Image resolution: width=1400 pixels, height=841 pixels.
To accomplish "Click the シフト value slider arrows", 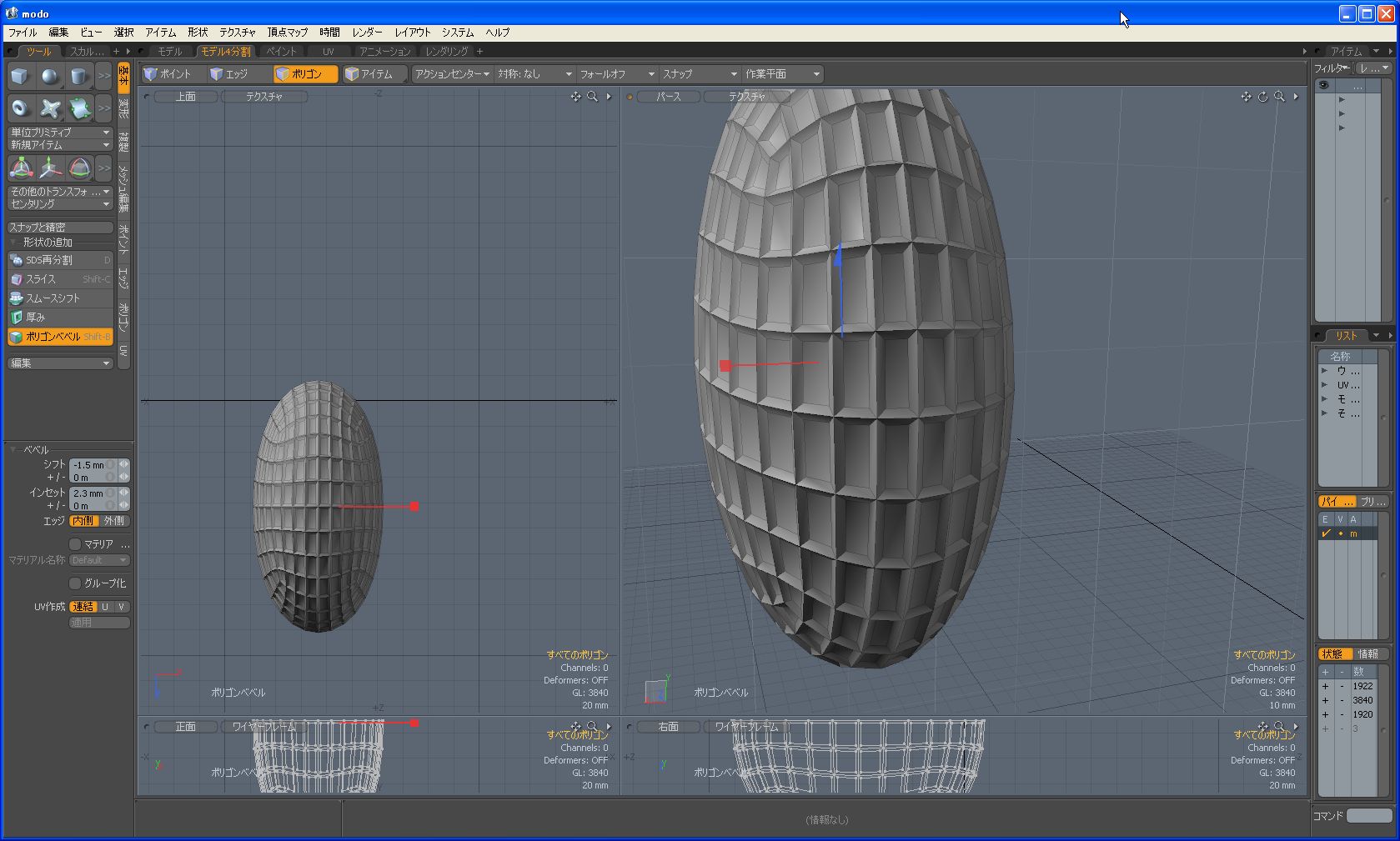I will 123,465.
